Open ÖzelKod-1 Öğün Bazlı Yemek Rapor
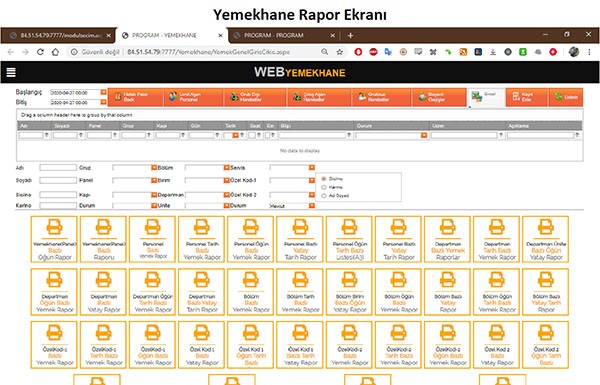 point(152,345)
